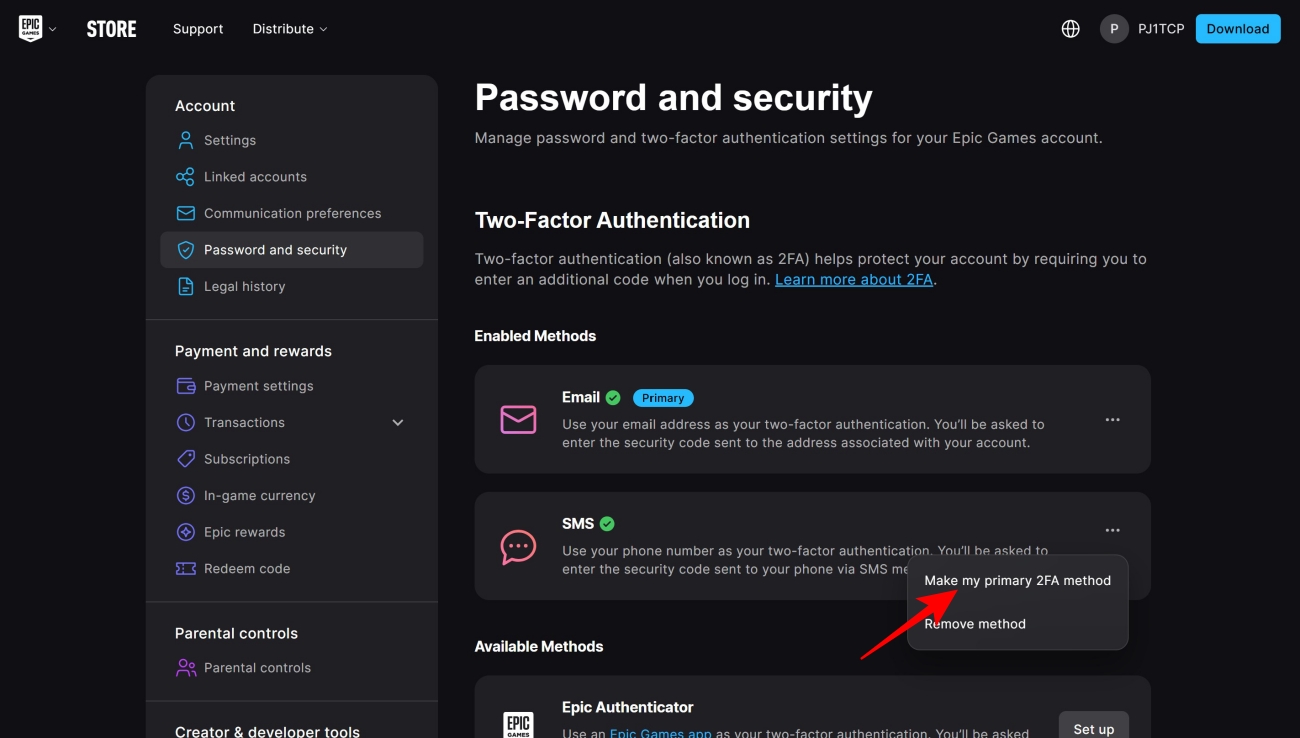
Task: Open the Email method three-dots menu
Action: (x=1112, y=420)
